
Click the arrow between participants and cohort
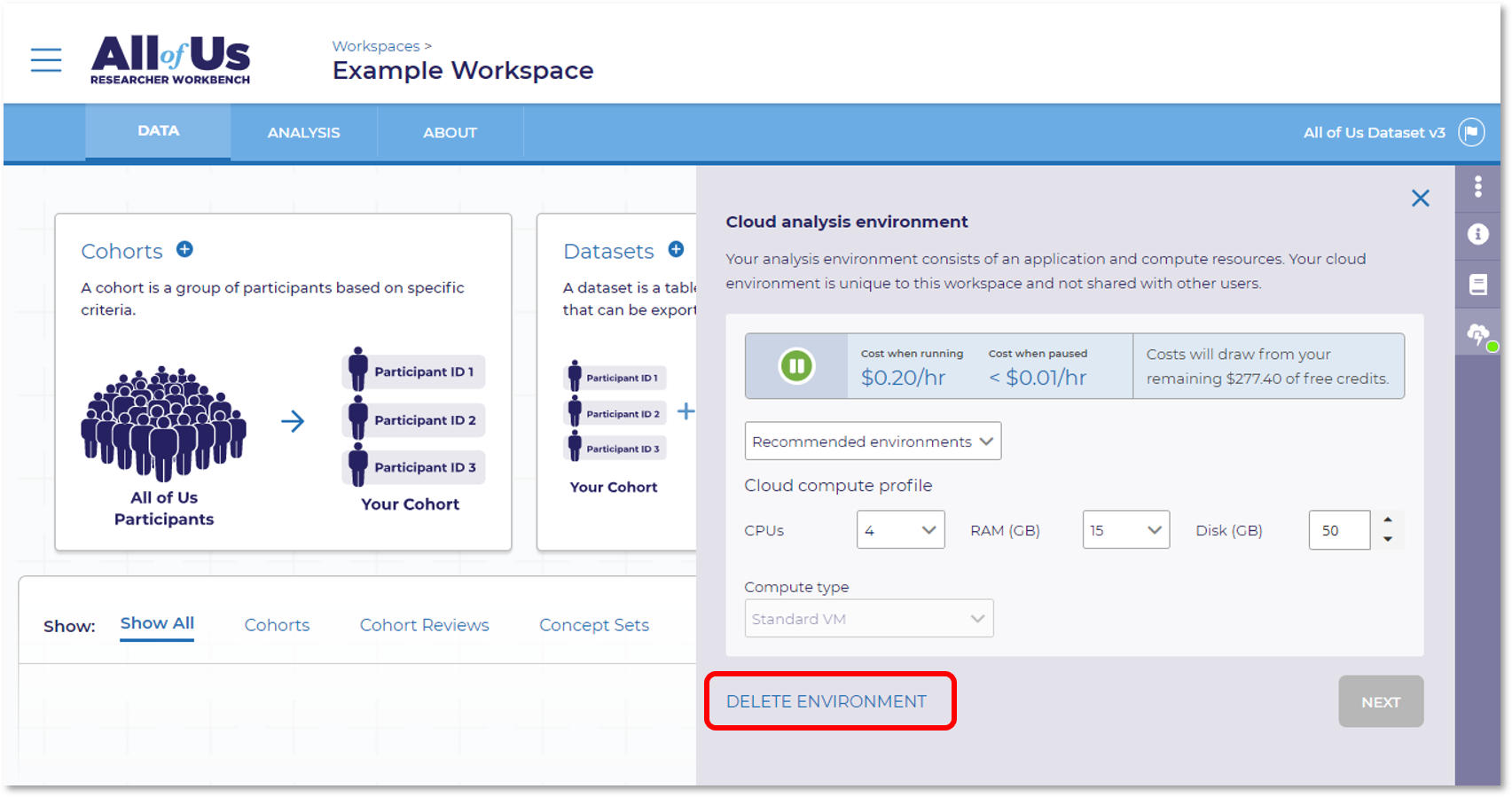[293, 421]
